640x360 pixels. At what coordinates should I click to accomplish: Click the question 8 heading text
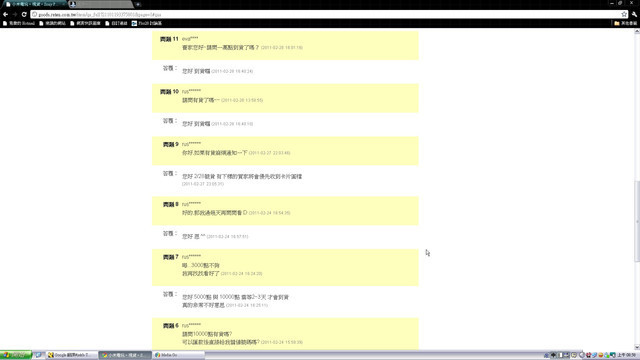171,204
